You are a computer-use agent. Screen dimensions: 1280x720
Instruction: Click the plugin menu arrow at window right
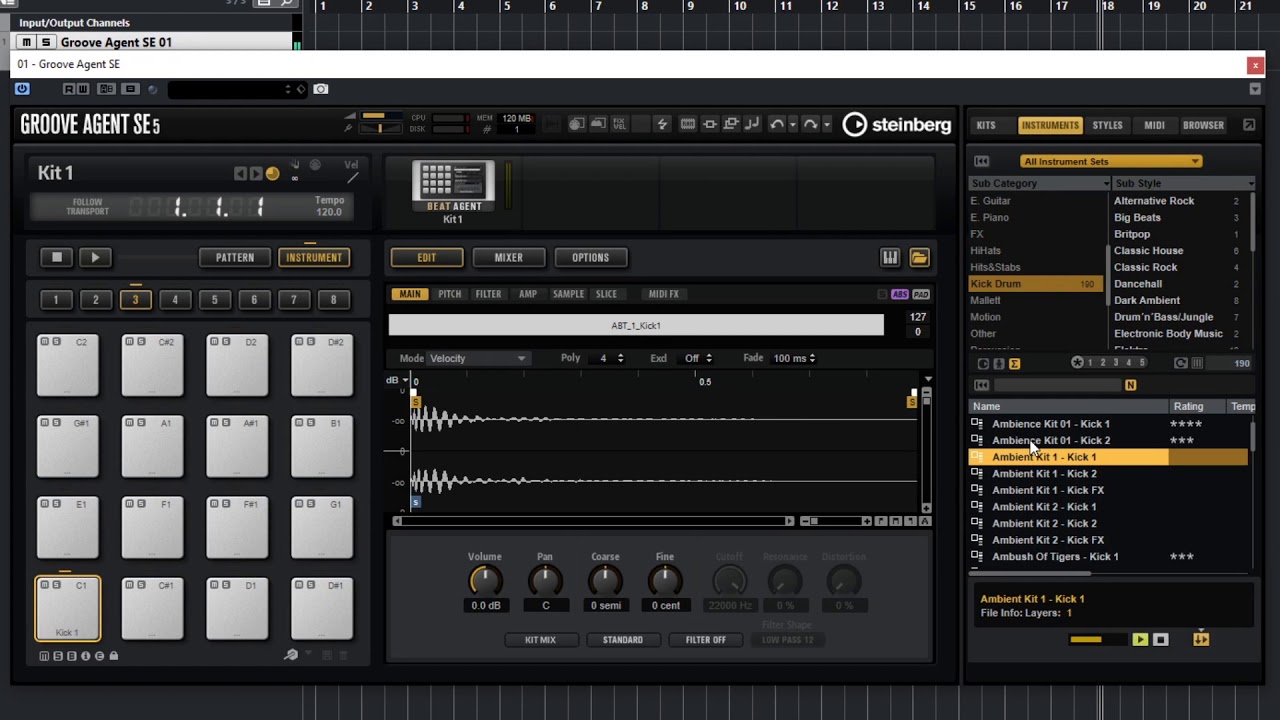pos(1255,89)
